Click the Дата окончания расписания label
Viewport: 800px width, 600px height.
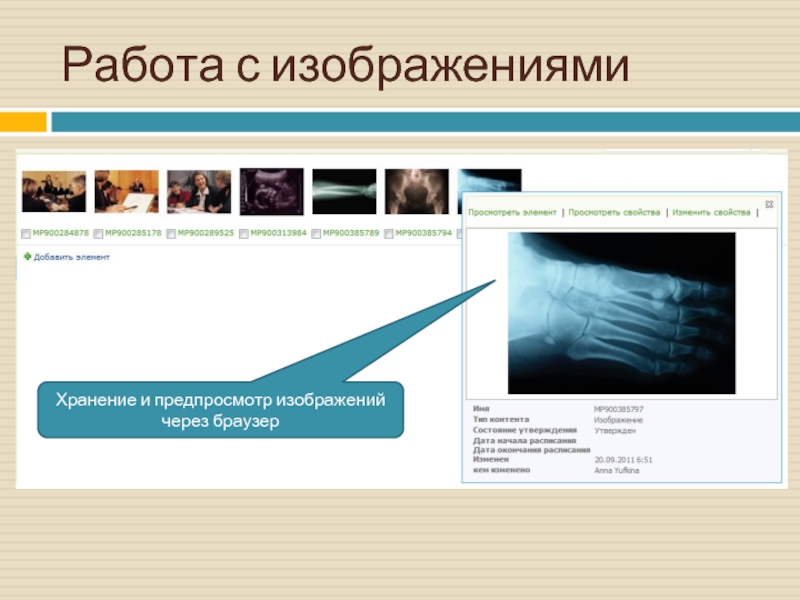pyautogui.click(x=531, y=450)
